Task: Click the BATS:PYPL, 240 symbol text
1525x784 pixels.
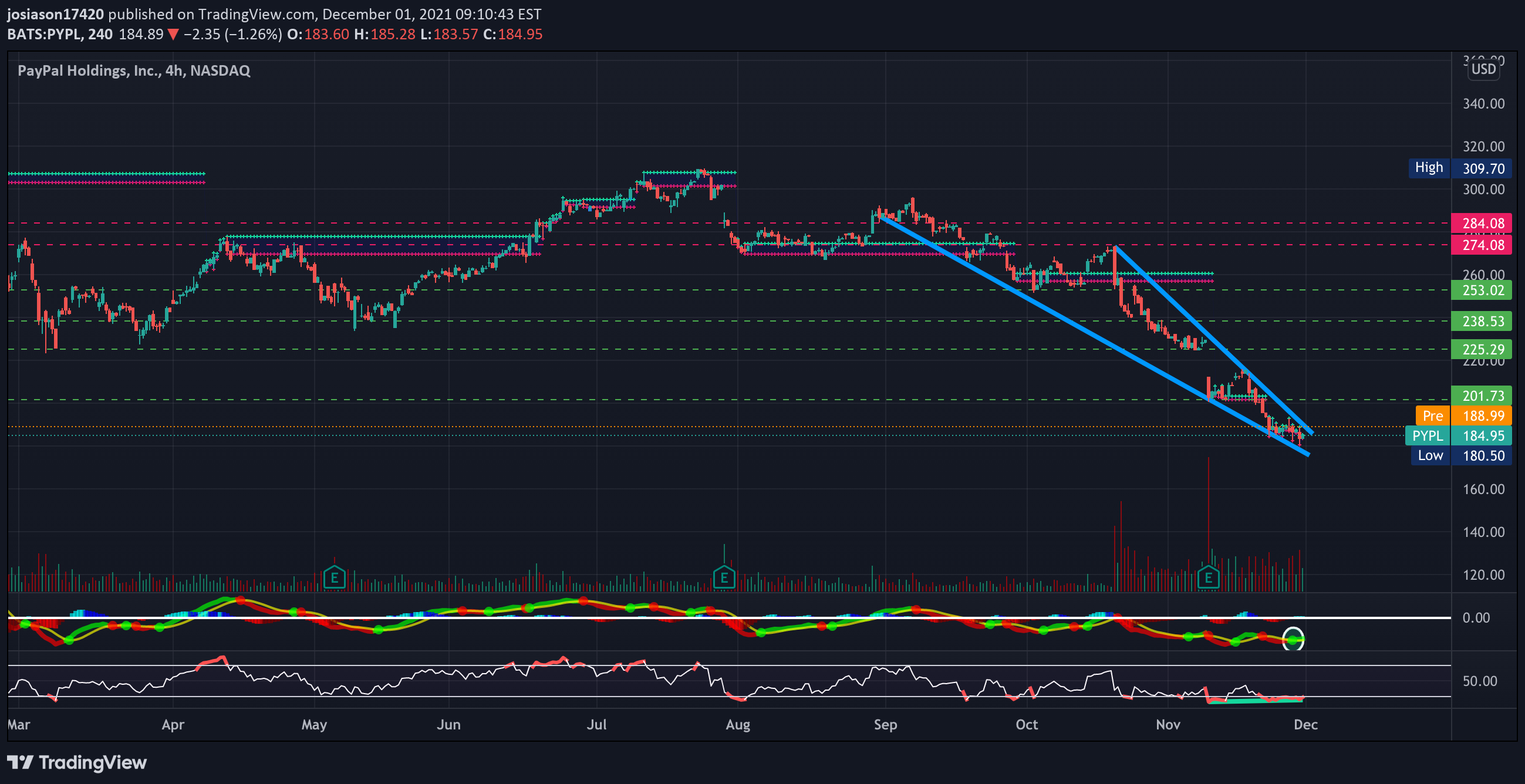Action: click(60, 34)
